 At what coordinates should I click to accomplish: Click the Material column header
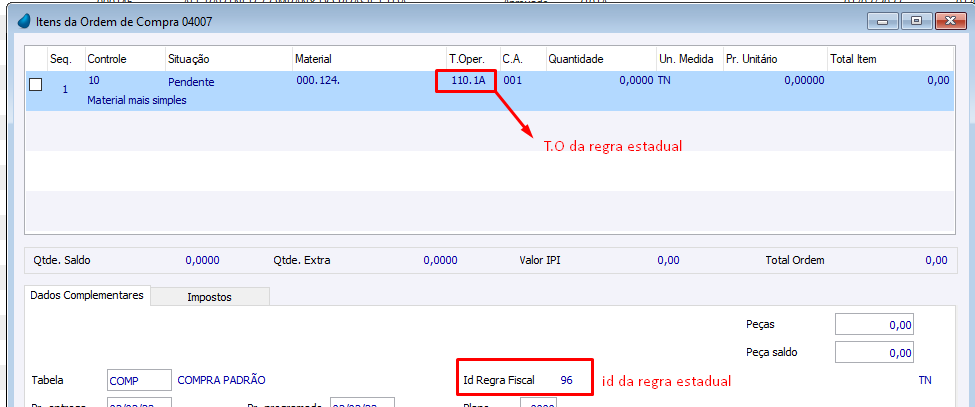(x=369, y=59)
